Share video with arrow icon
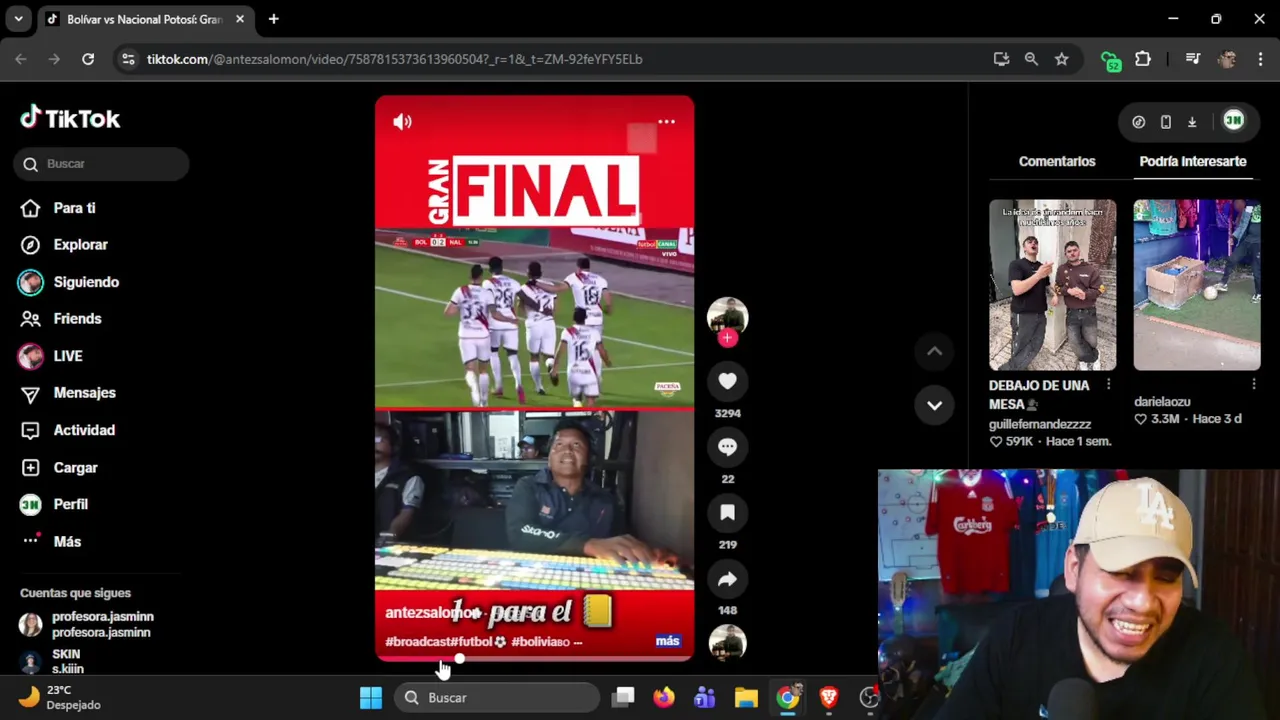Viewport: 1280px width, 720px height. click(x=727, y=579)
